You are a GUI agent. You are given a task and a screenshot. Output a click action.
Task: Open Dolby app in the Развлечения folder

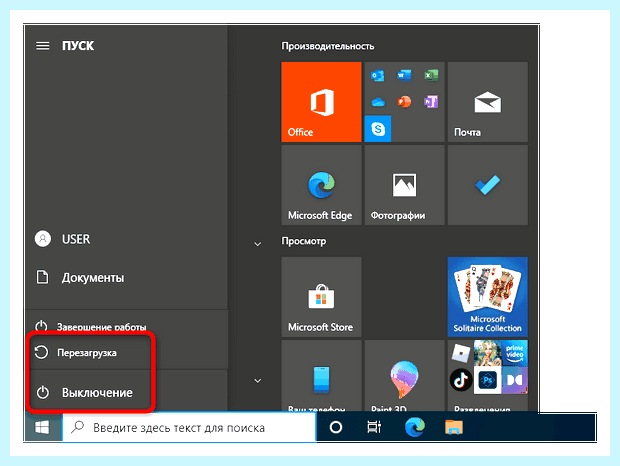[514, 380]
